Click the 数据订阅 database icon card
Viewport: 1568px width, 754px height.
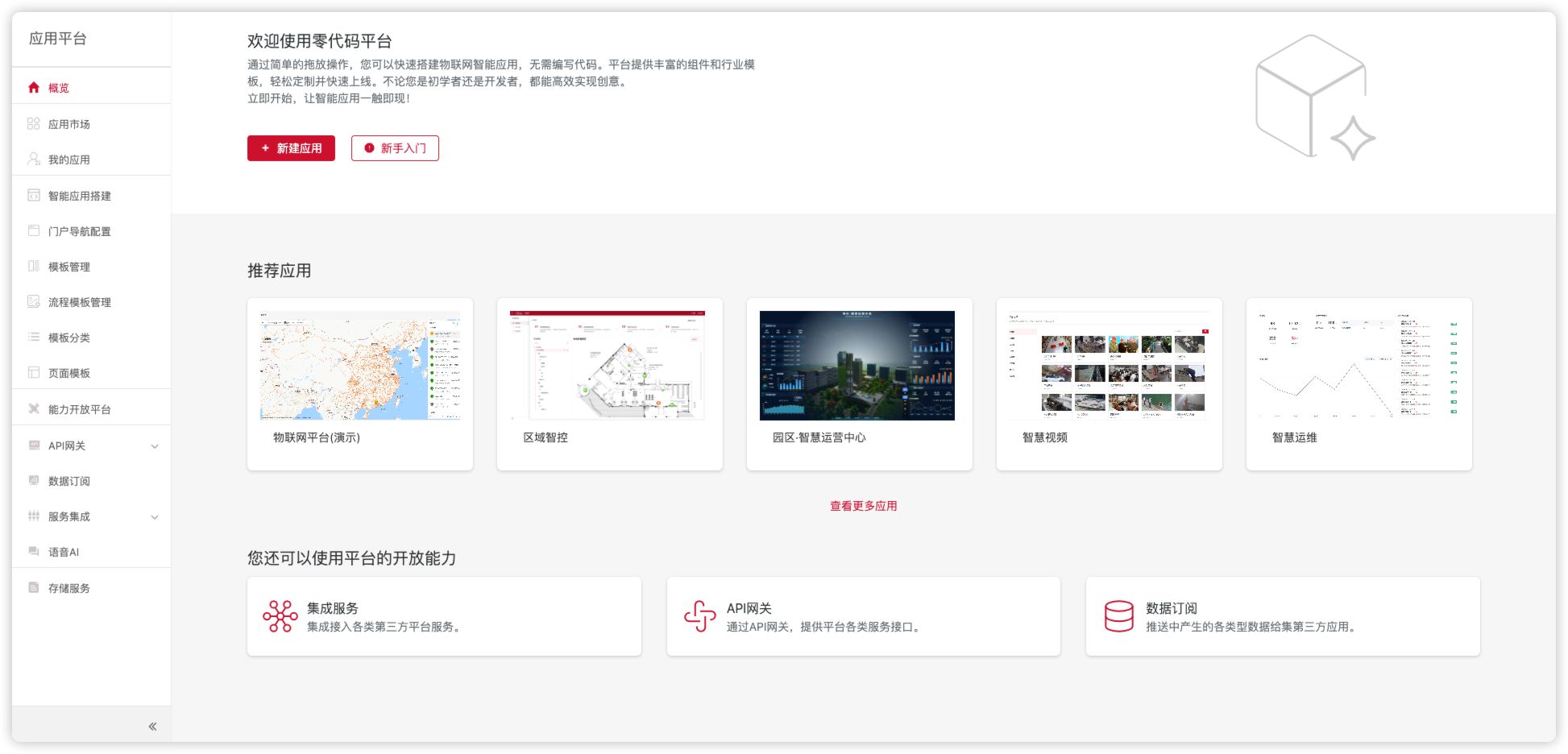(x=1118, y=616)
